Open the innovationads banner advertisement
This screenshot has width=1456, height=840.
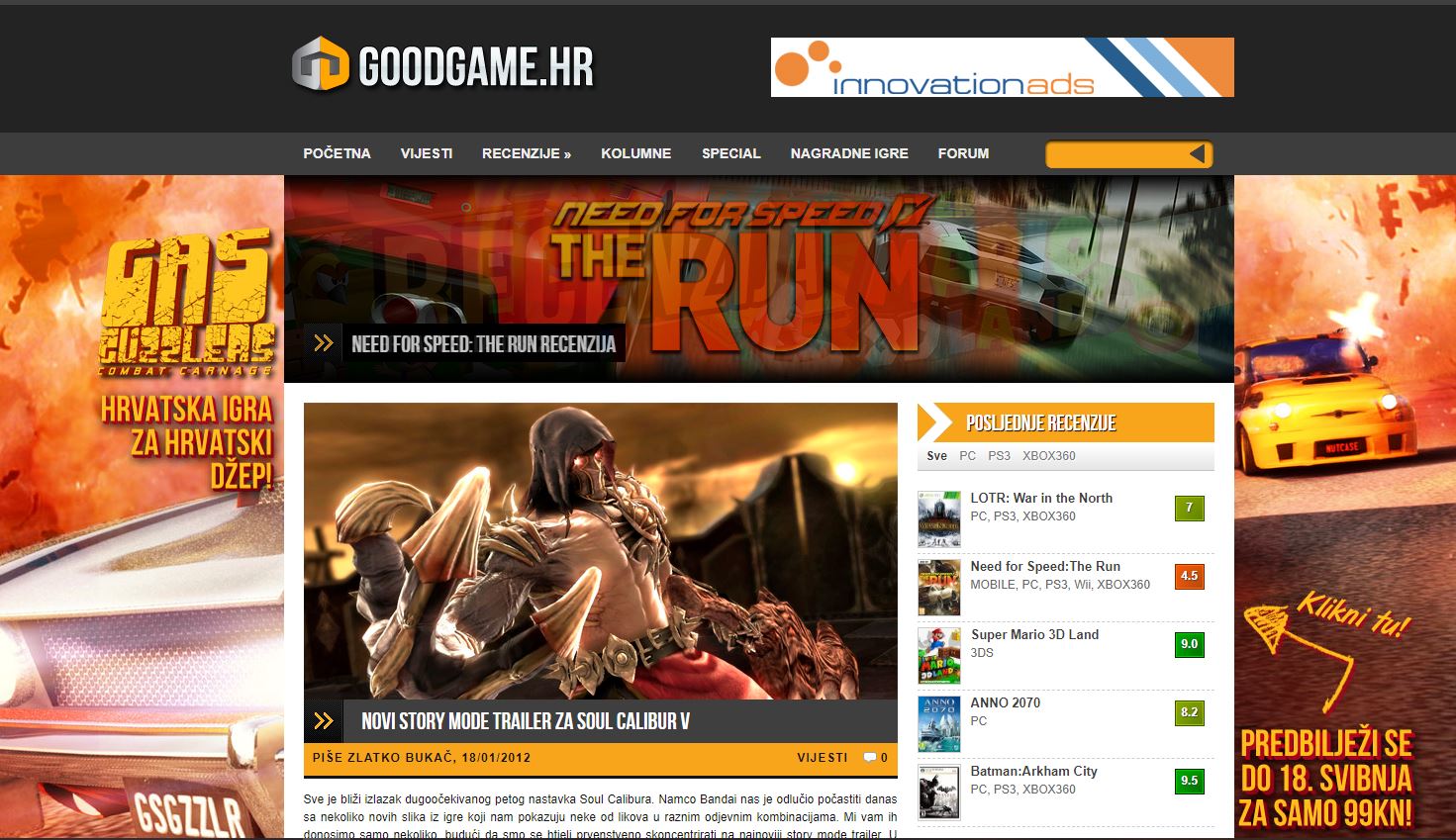1002,67
